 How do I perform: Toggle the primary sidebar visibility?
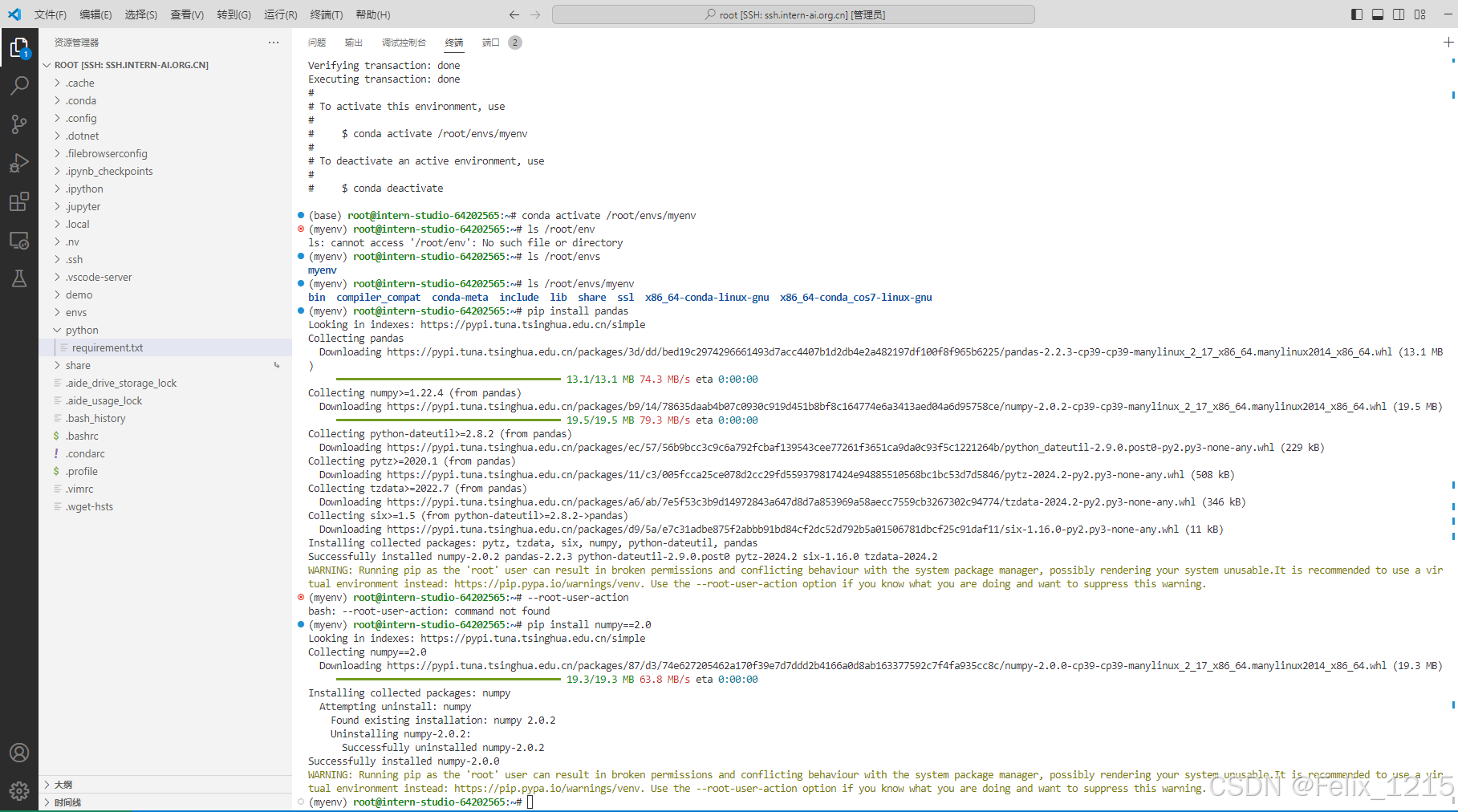pos(1355,14)
